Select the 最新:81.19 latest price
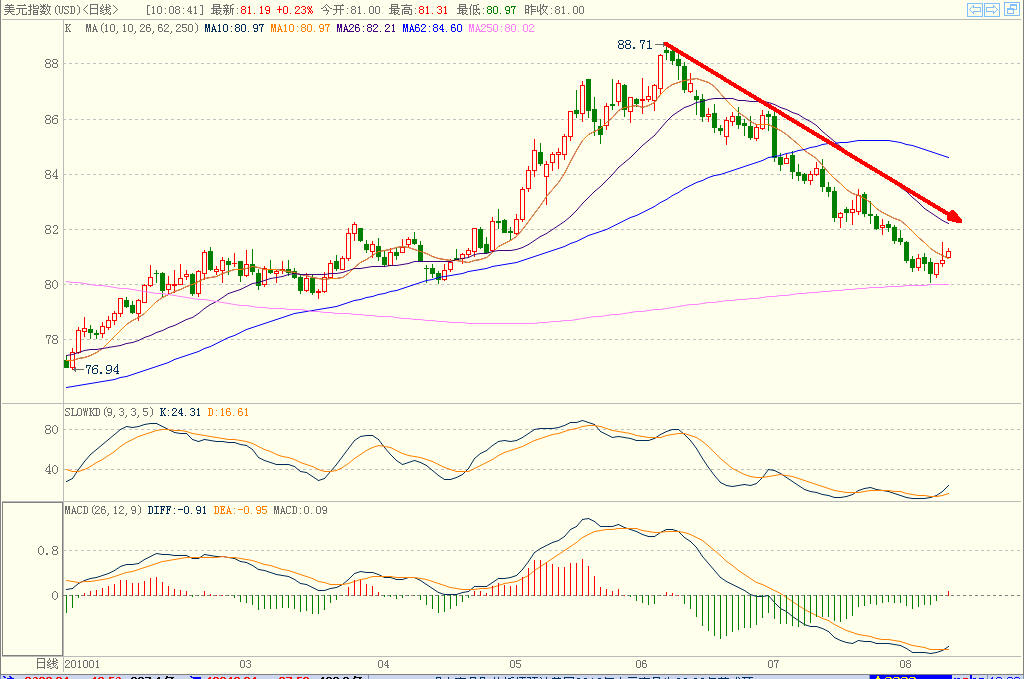 [x=240, y=10]
